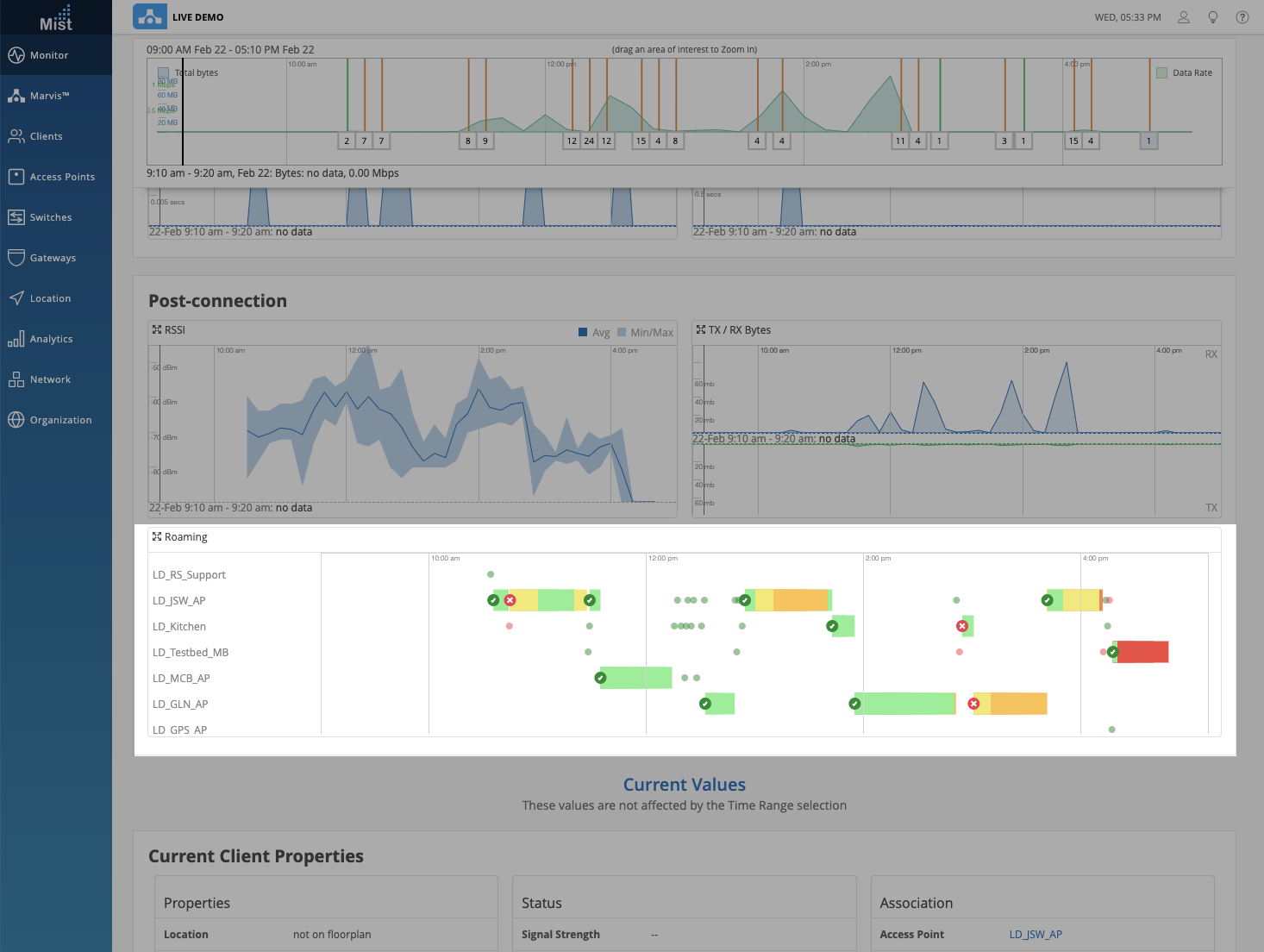This screenshot has width=1264, height=952.
Task: Click the Access Points sidebar icon
Action: [x=16, y=177]
